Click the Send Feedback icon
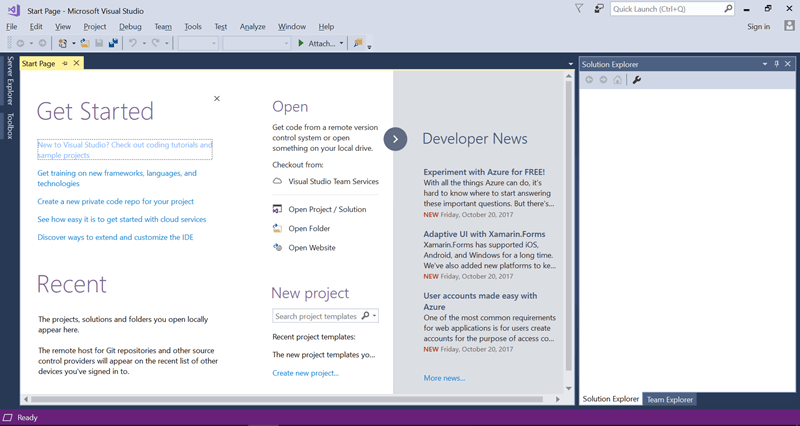This screenshot has height=426, width=800. 598,8
